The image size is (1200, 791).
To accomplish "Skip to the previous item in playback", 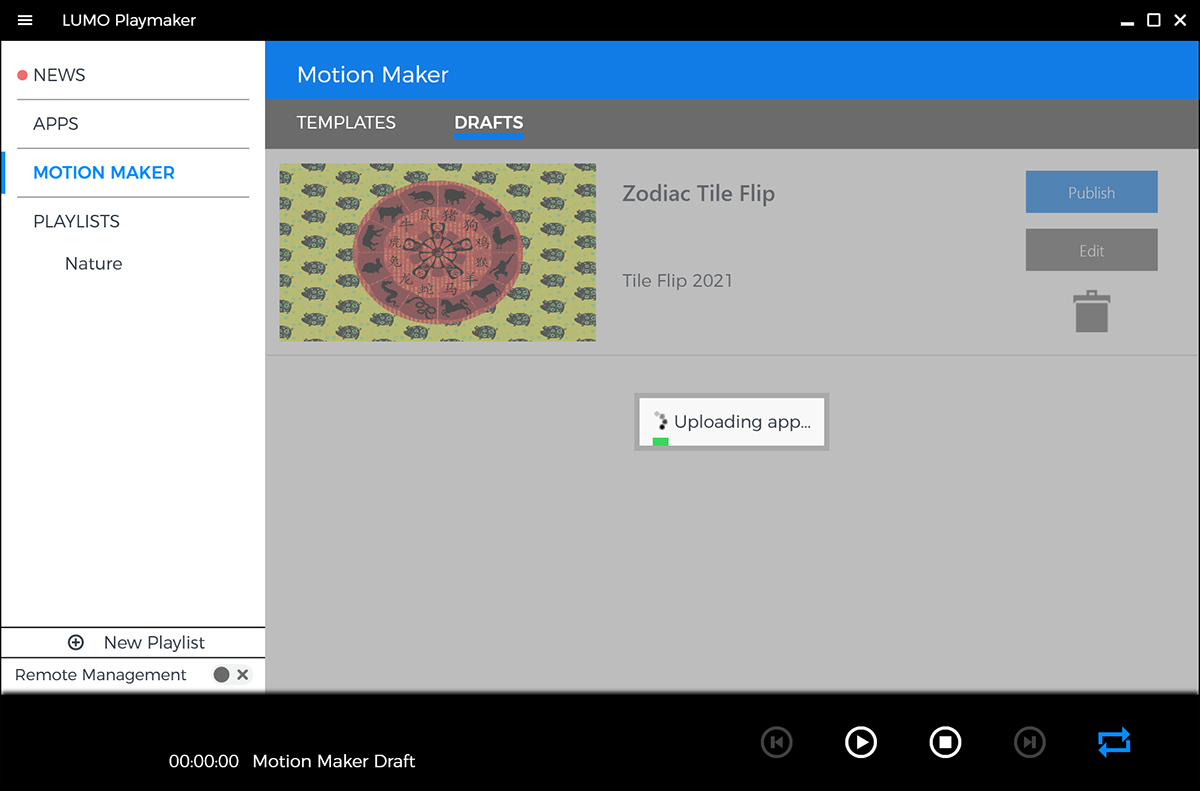I will click(x=777, y=742).
